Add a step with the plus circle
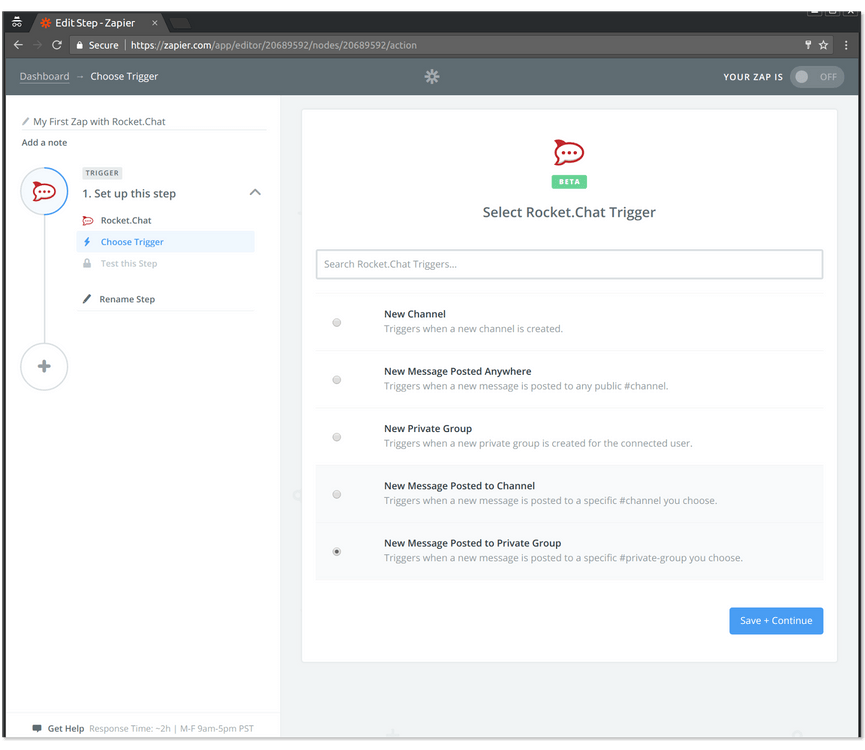The width and height of the screenshot is (865, 750). tap(44, 367)
